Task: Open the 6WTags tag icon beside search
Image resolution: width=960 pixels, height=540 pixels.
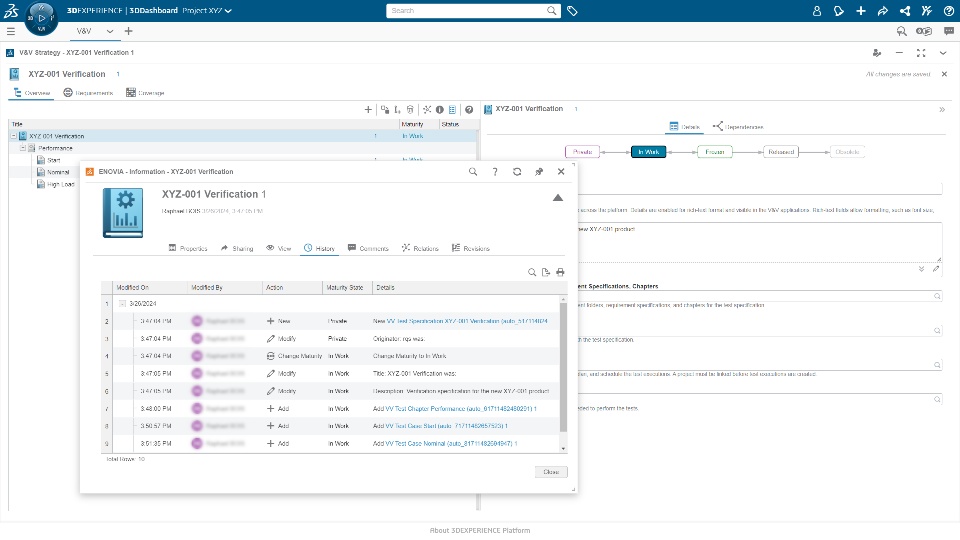Action: coord(572,10)
